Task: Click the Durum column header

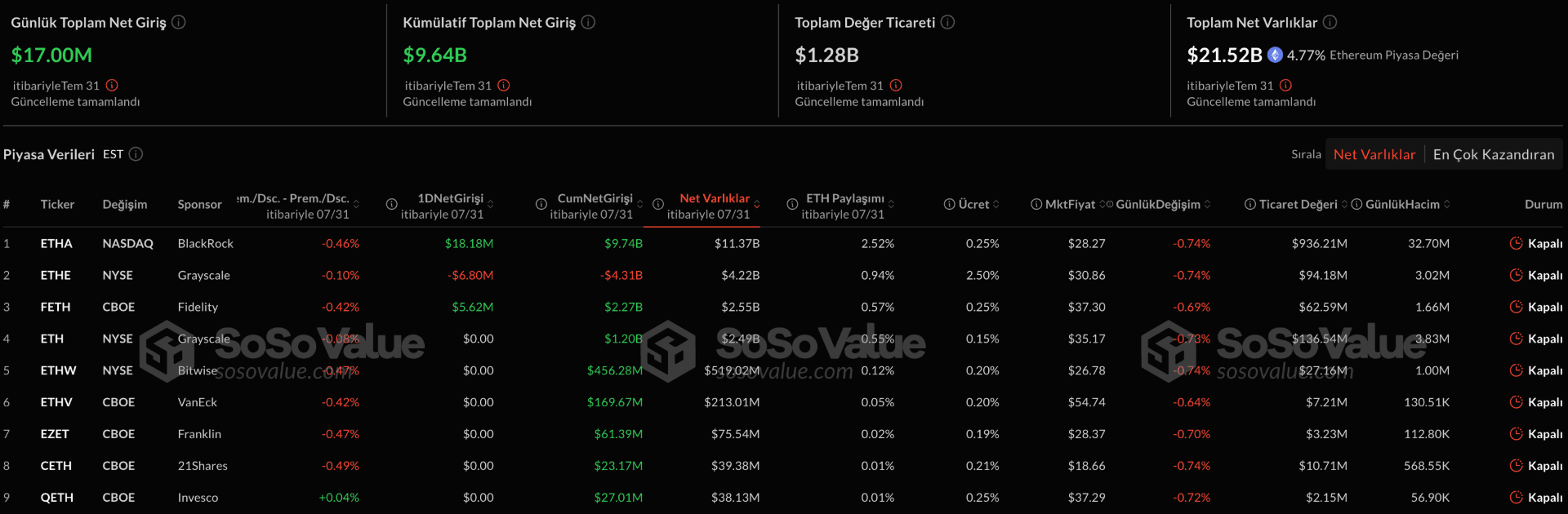Action: (x=1543, y=204)
